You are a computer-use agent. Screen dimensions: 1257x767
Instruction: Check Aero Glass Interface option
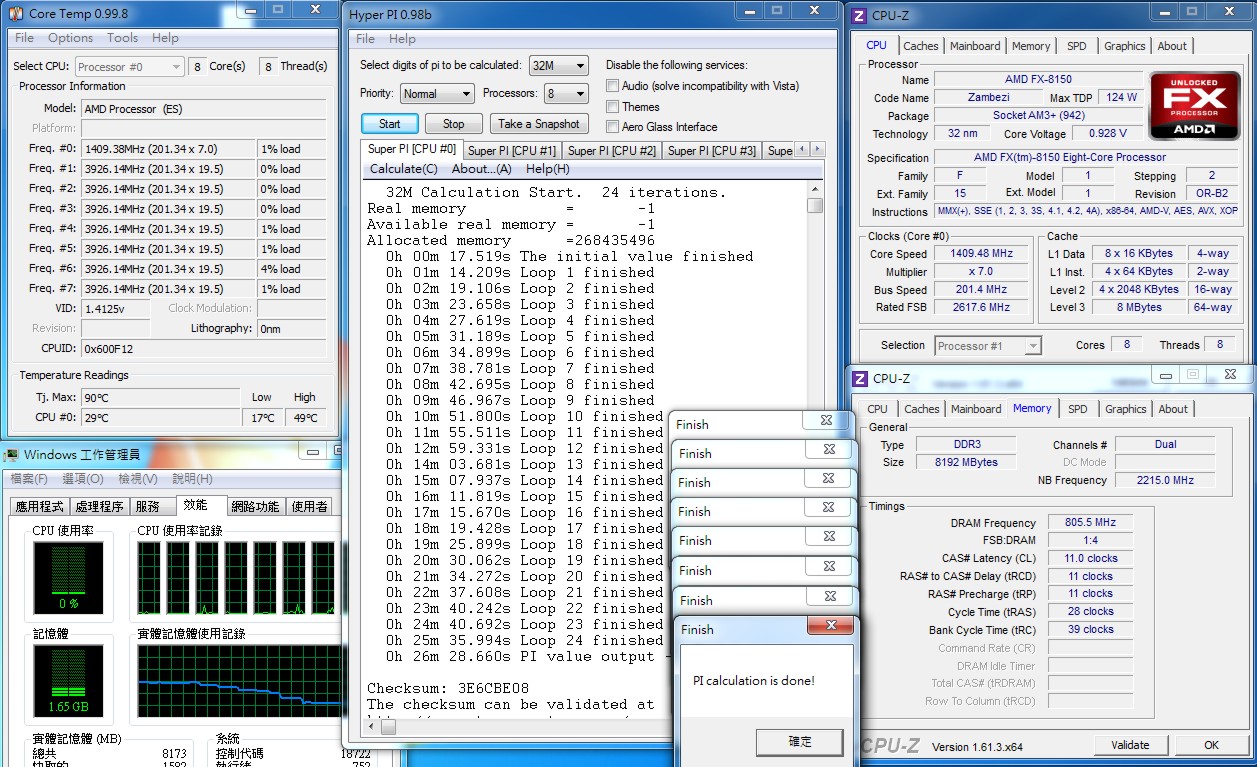[x=613, y=126]
